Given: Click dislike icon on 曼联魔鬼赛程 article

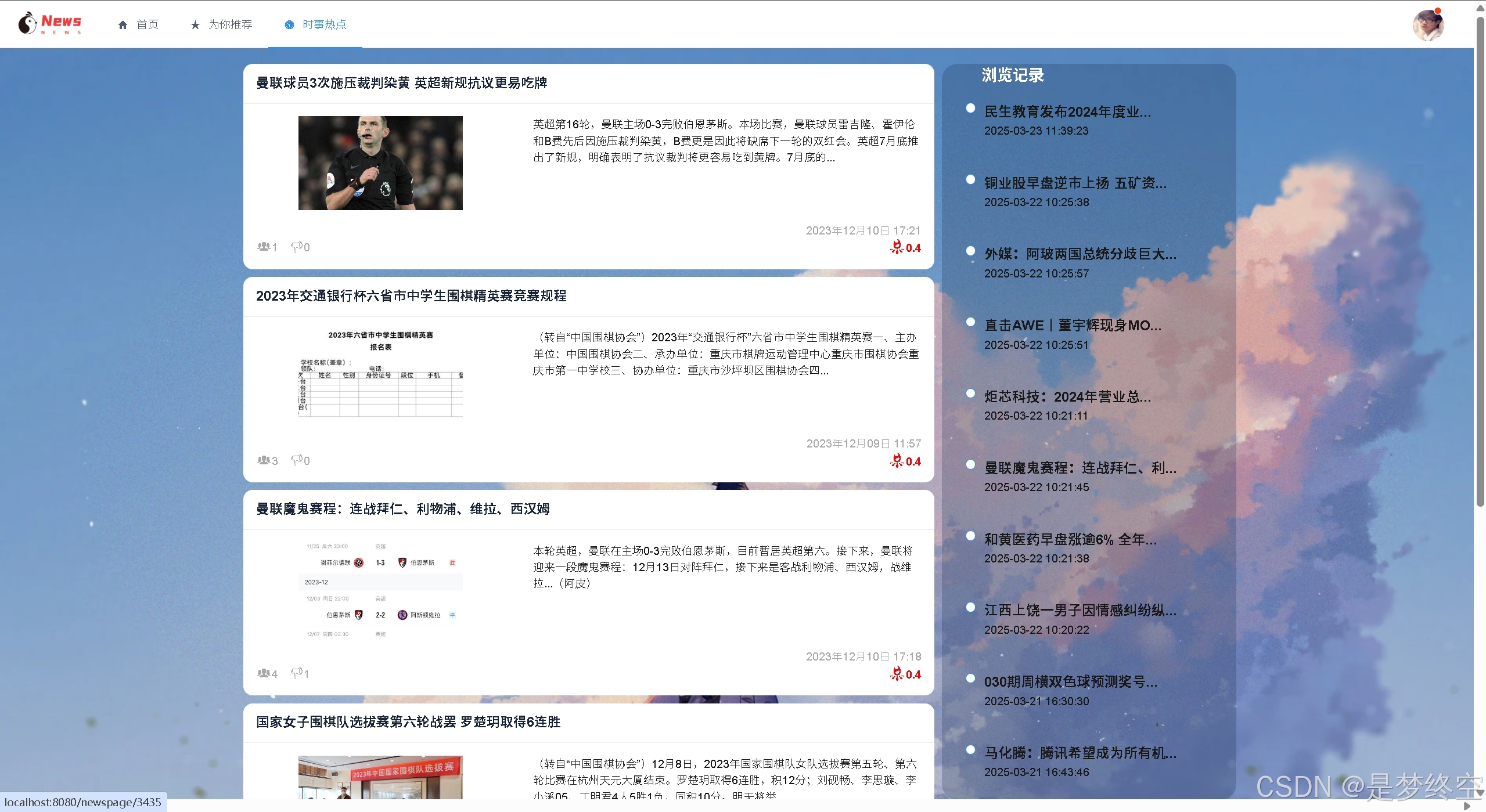Looking at the screenshot, I should (x=297, y=673).
